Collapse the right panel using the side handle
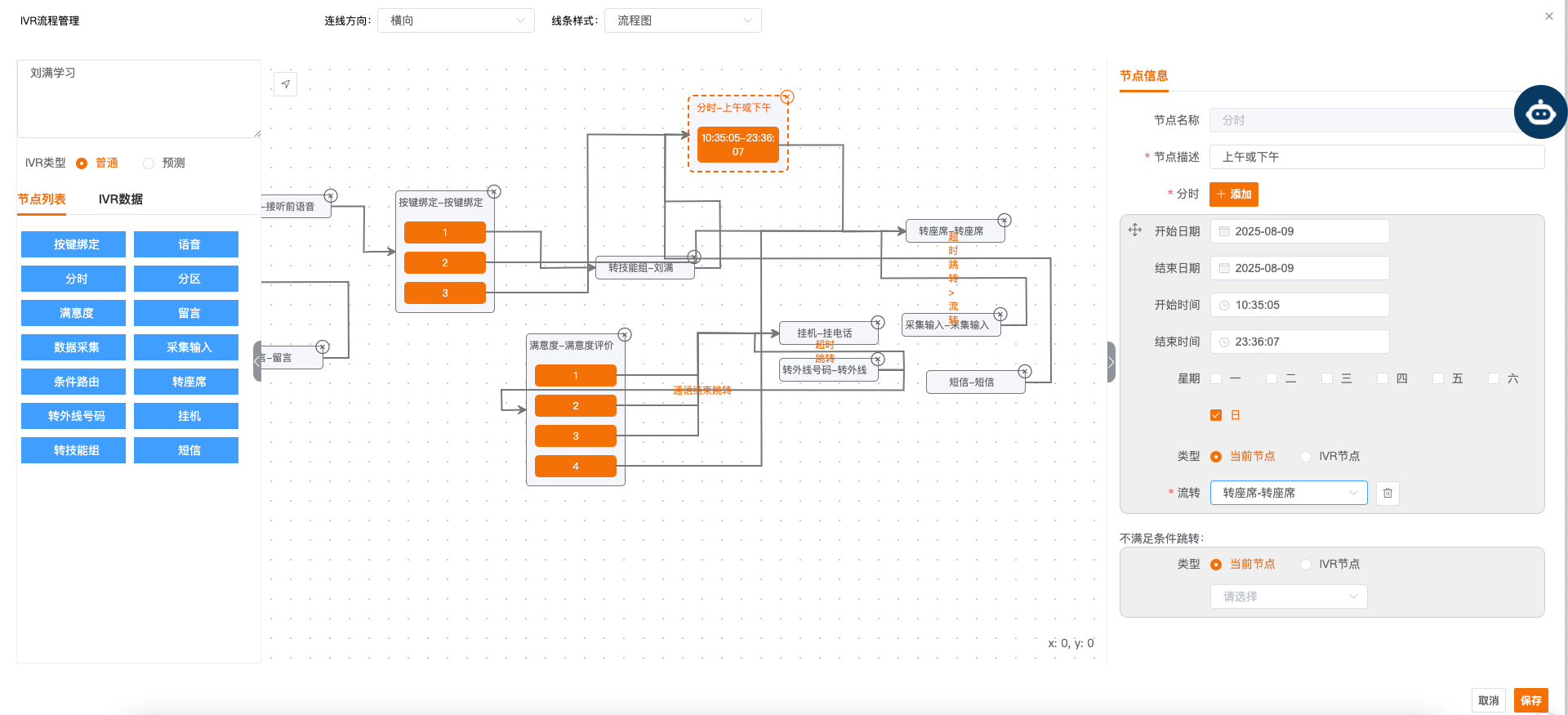The image size is (1568, 715). pyautogui.click(x=1111, y=362)
